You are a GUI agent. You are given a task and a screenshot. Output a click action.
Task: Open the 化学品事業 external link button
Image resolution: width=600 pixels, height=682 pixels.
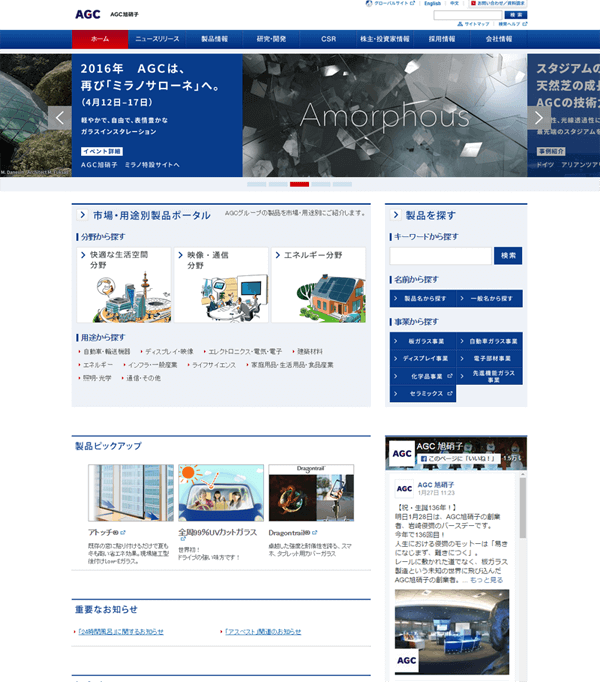click(x=423, y=376)
